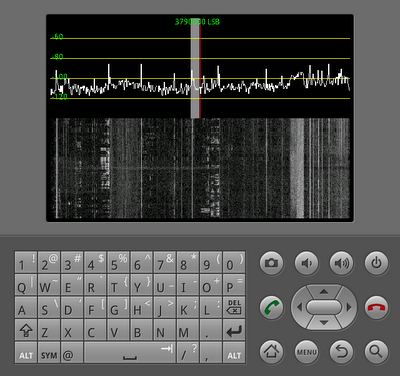Click the E key
Viewport: 400px width, 376px height.
(72, 285)
